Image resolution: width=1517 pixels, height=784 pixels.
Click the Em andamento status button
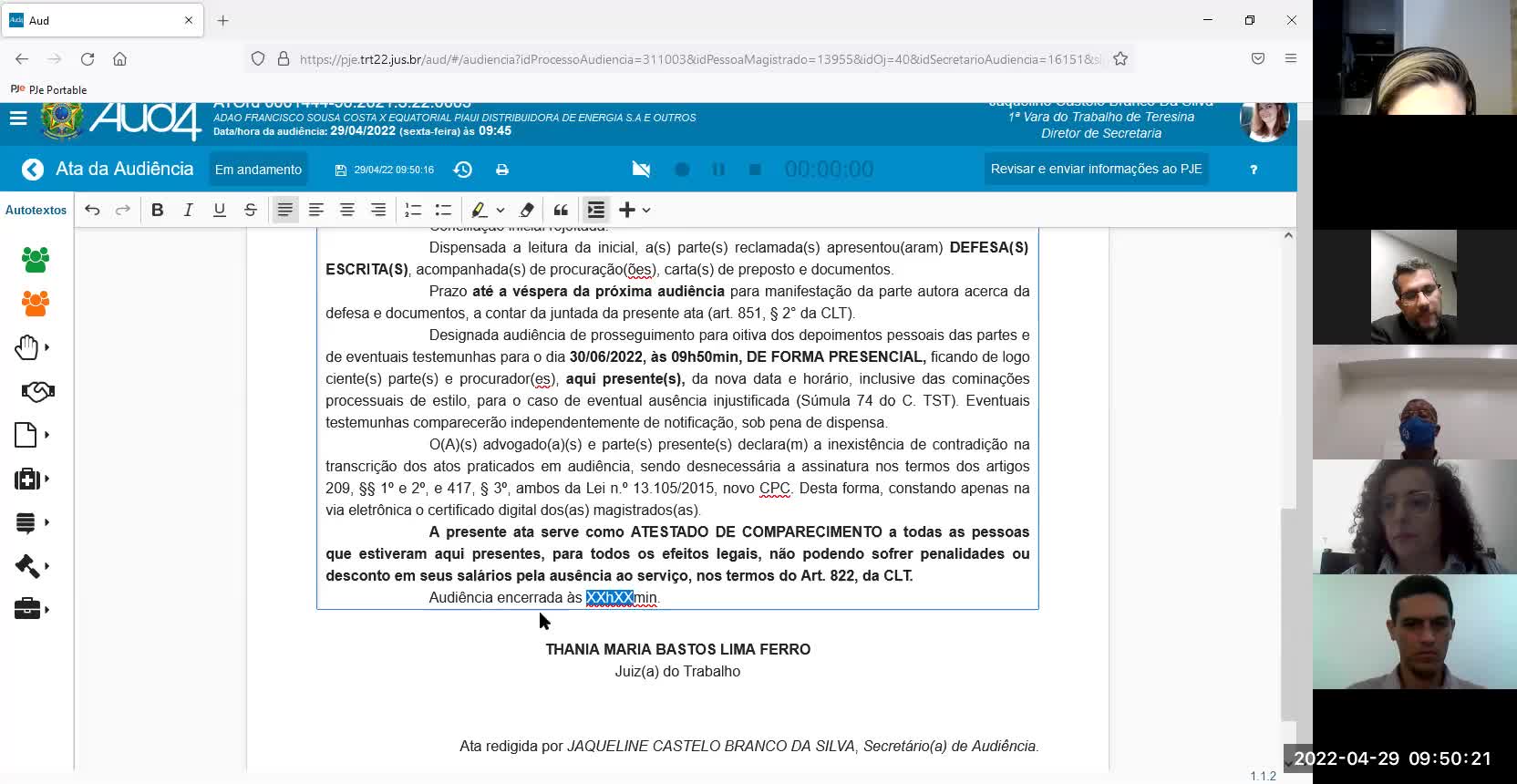click(x=258, y=170)
